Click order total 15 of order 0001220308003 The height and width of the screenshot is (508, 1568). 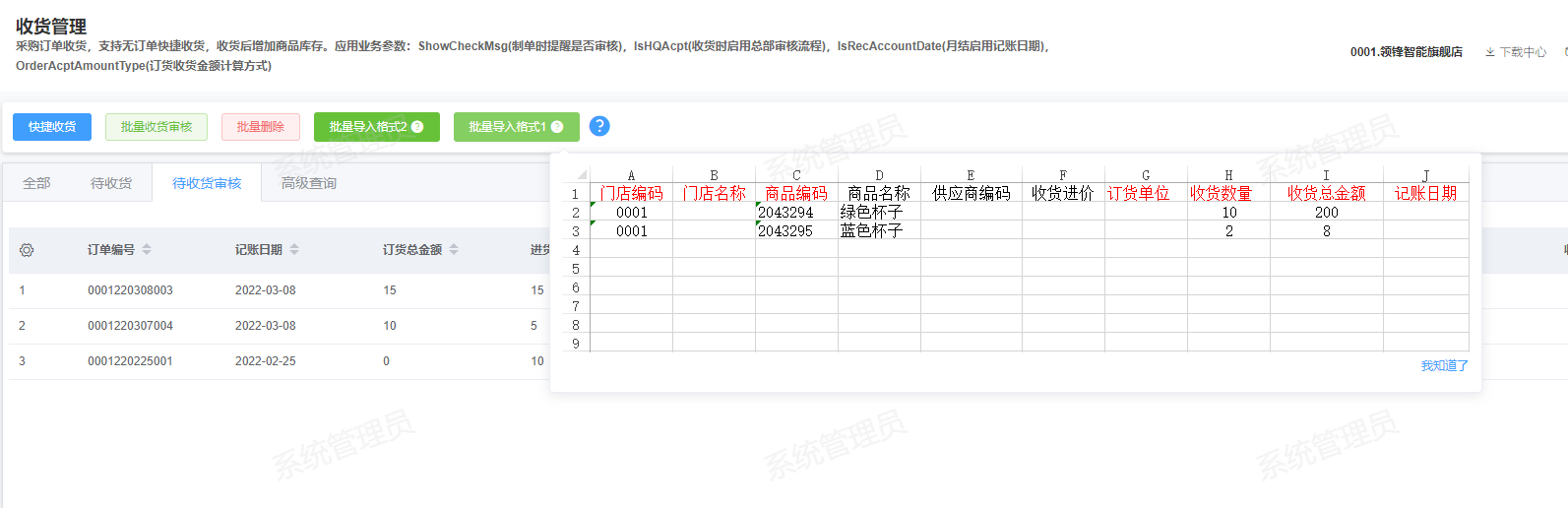(x=390, y=290)
